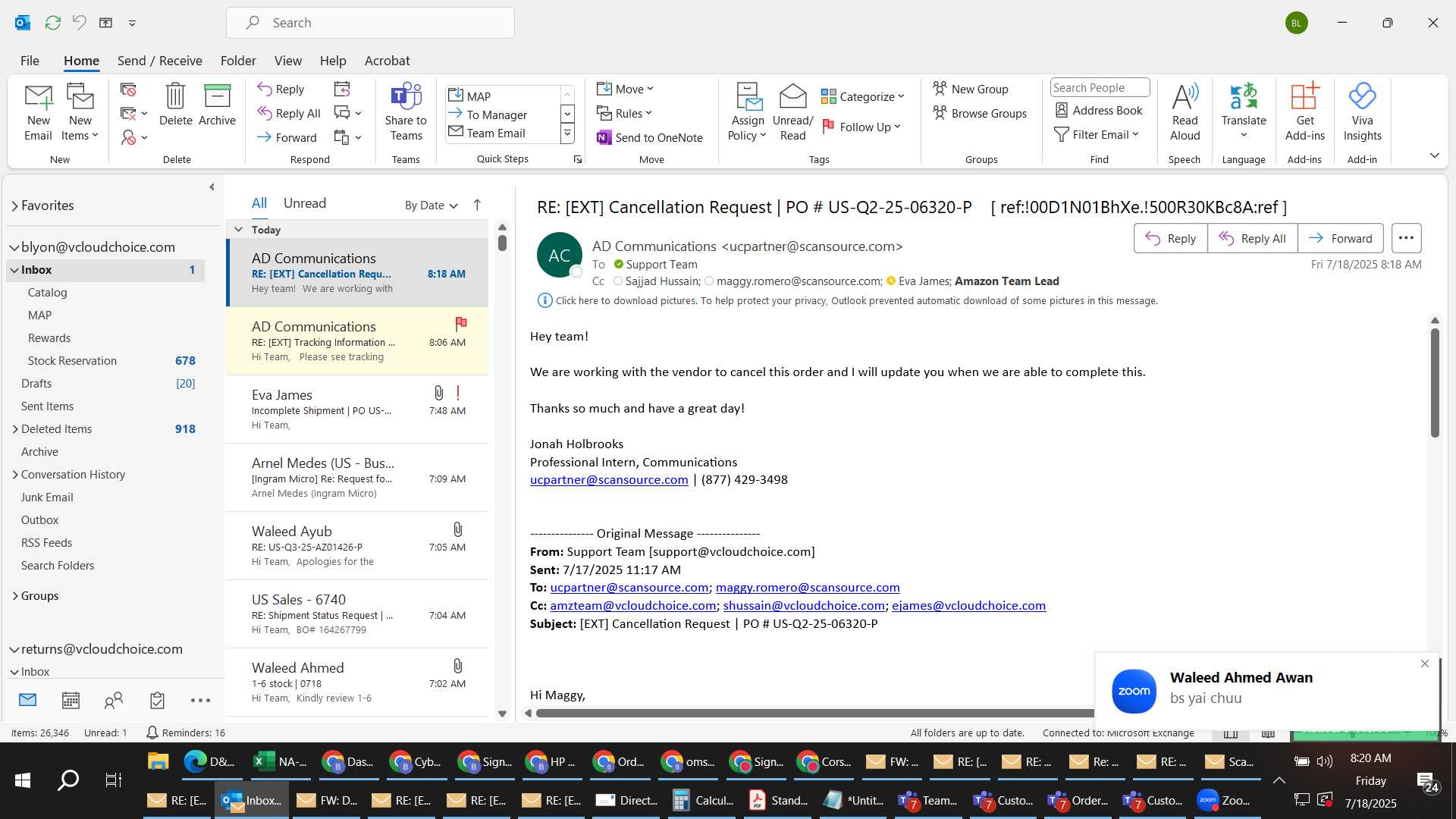Open Viva Insights

point(1362,113)
